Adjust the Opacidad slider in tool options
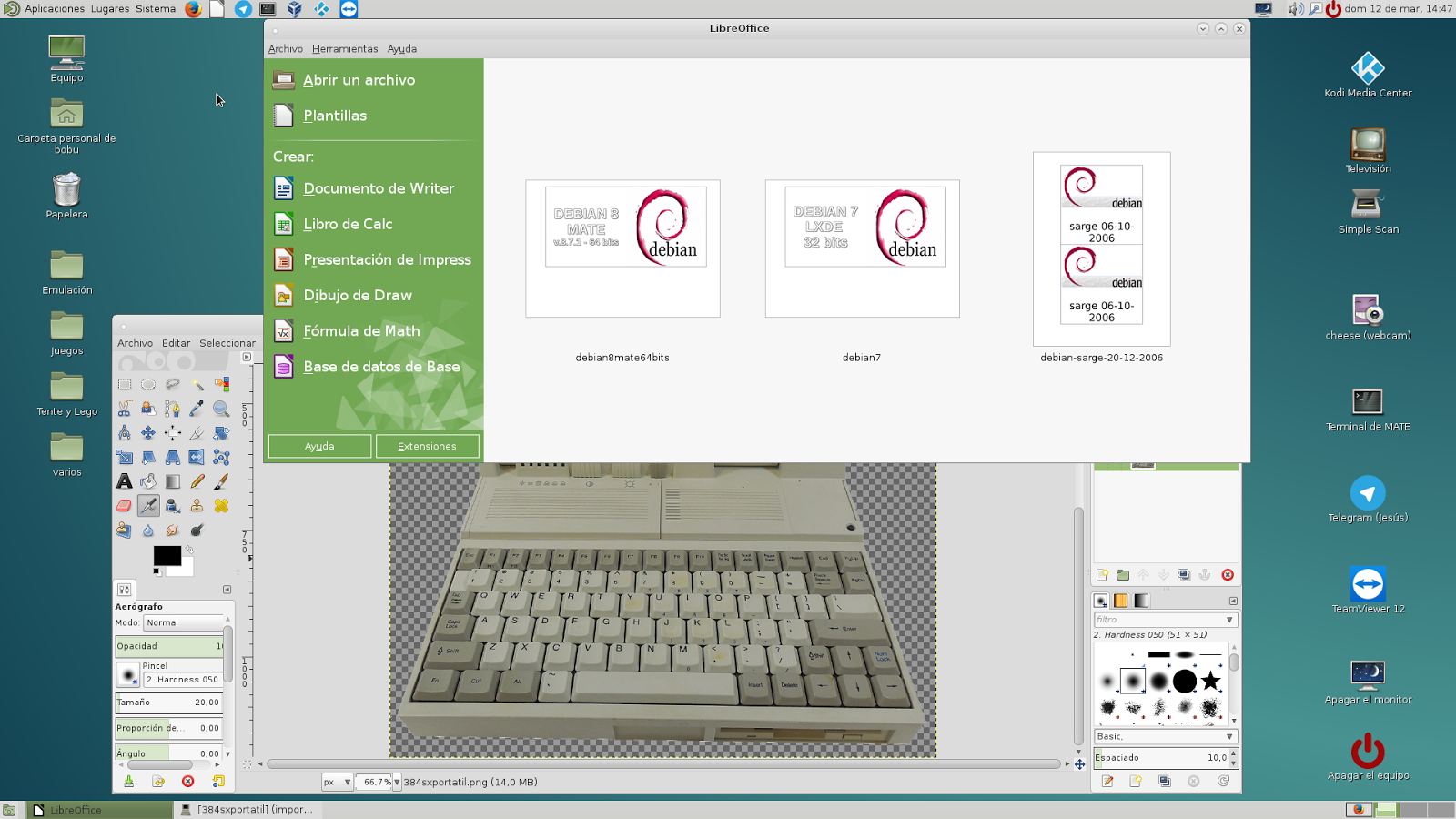 (x=169, y=646)
